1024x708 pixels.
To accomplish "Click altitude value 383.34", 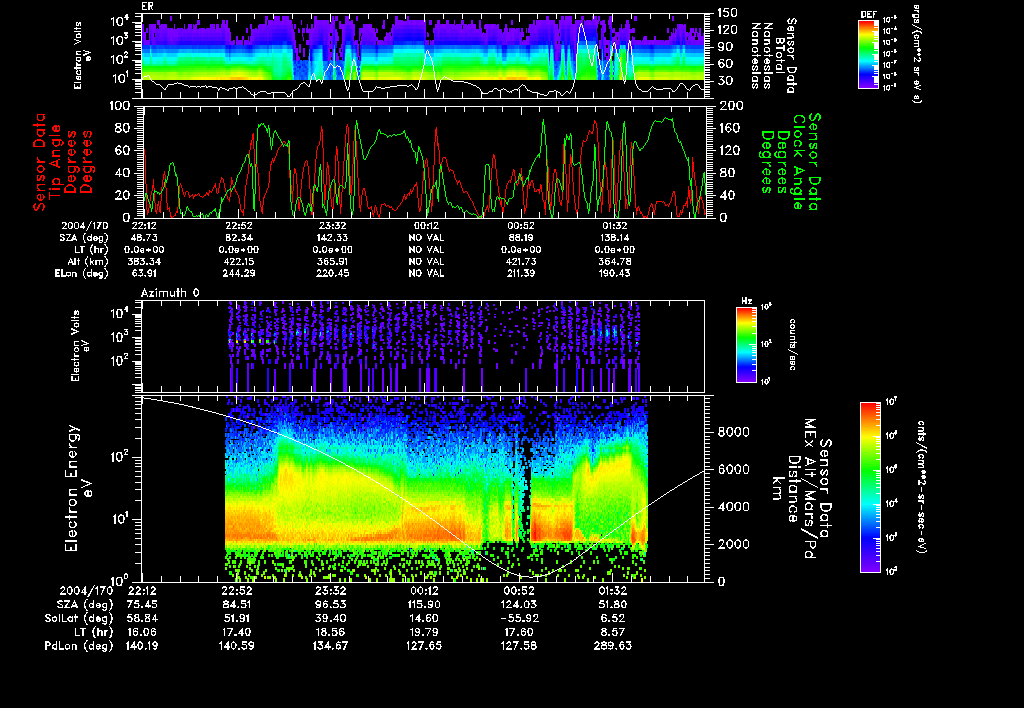I will point(144,261).
